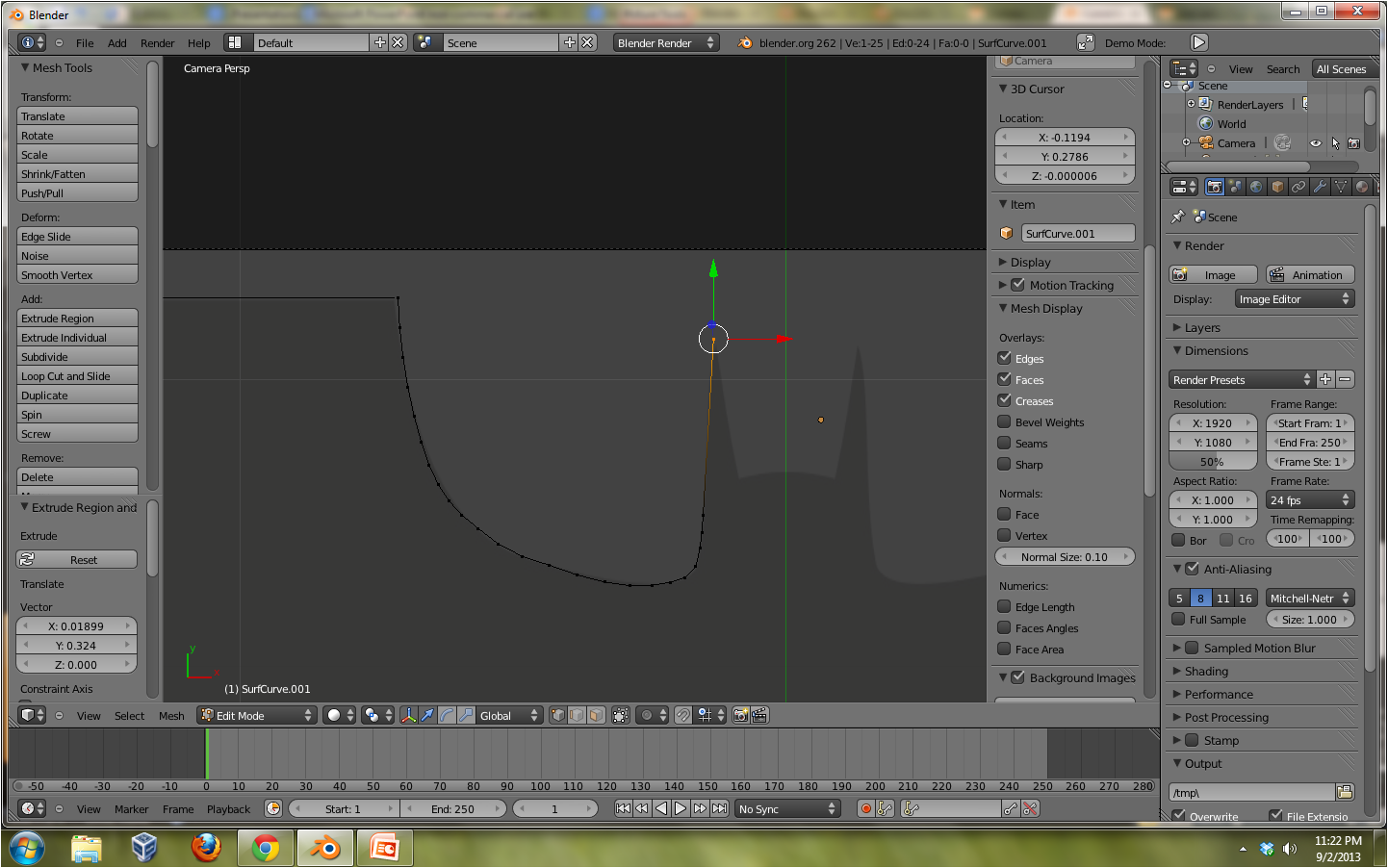Click OpenGL render animation clapper icon
This screenshot has height=868, width=1388.
click(759, 715)
